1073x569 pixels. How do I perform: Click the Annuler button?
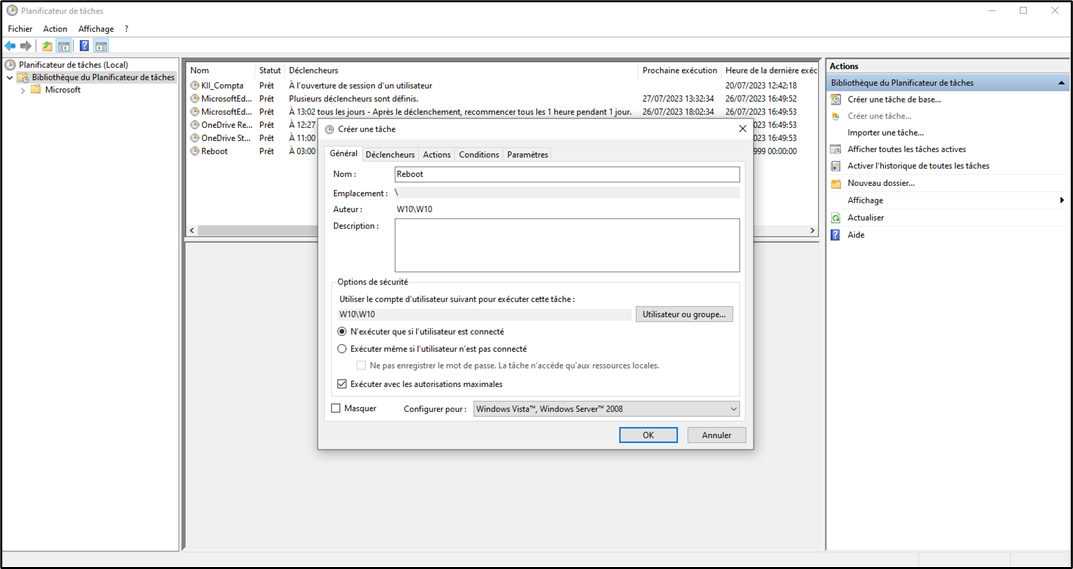click(716, 435)
